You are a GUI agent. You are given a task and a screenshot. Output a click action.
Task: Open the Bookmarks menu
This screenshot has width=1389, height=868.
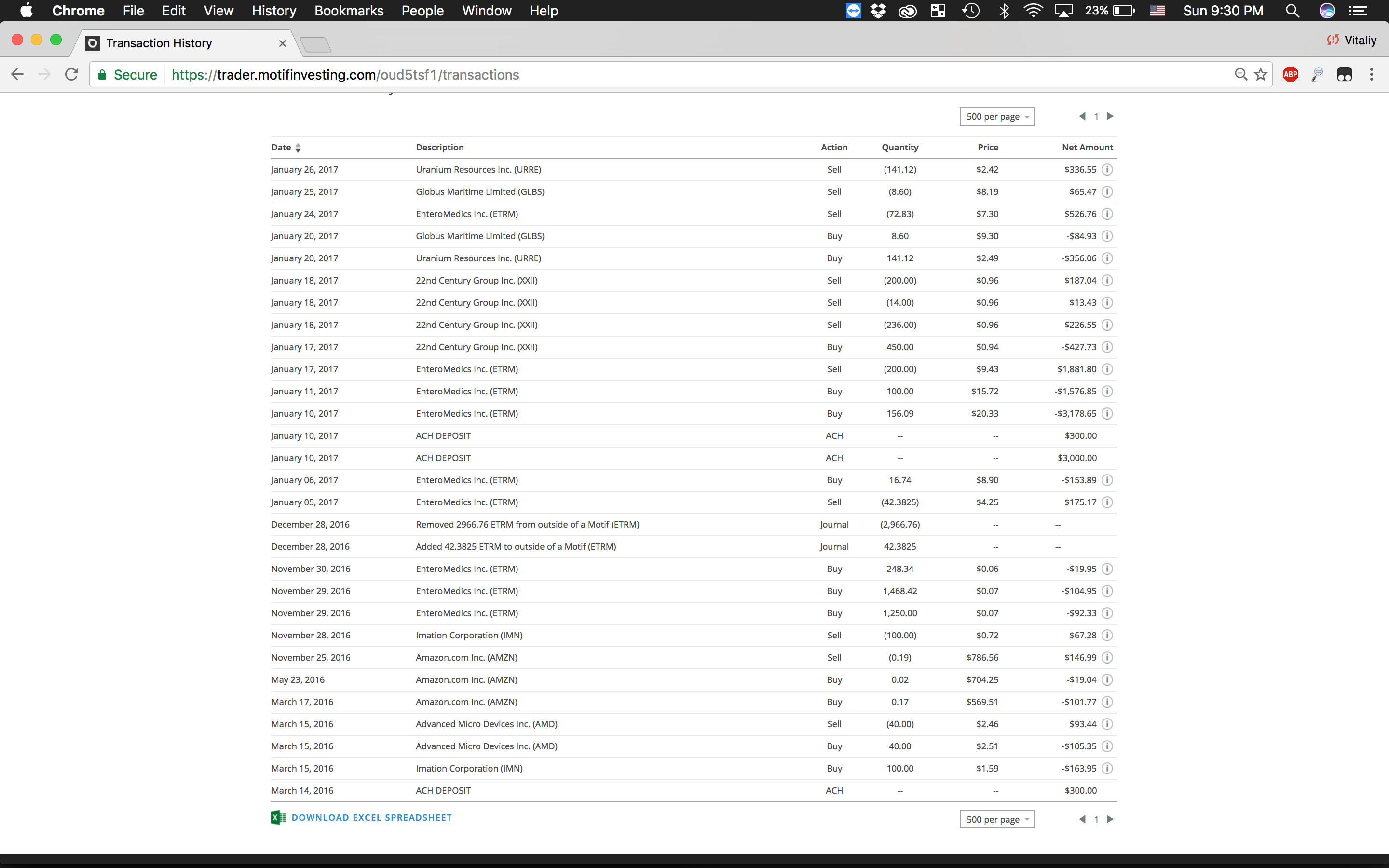(x=348, y=11)
